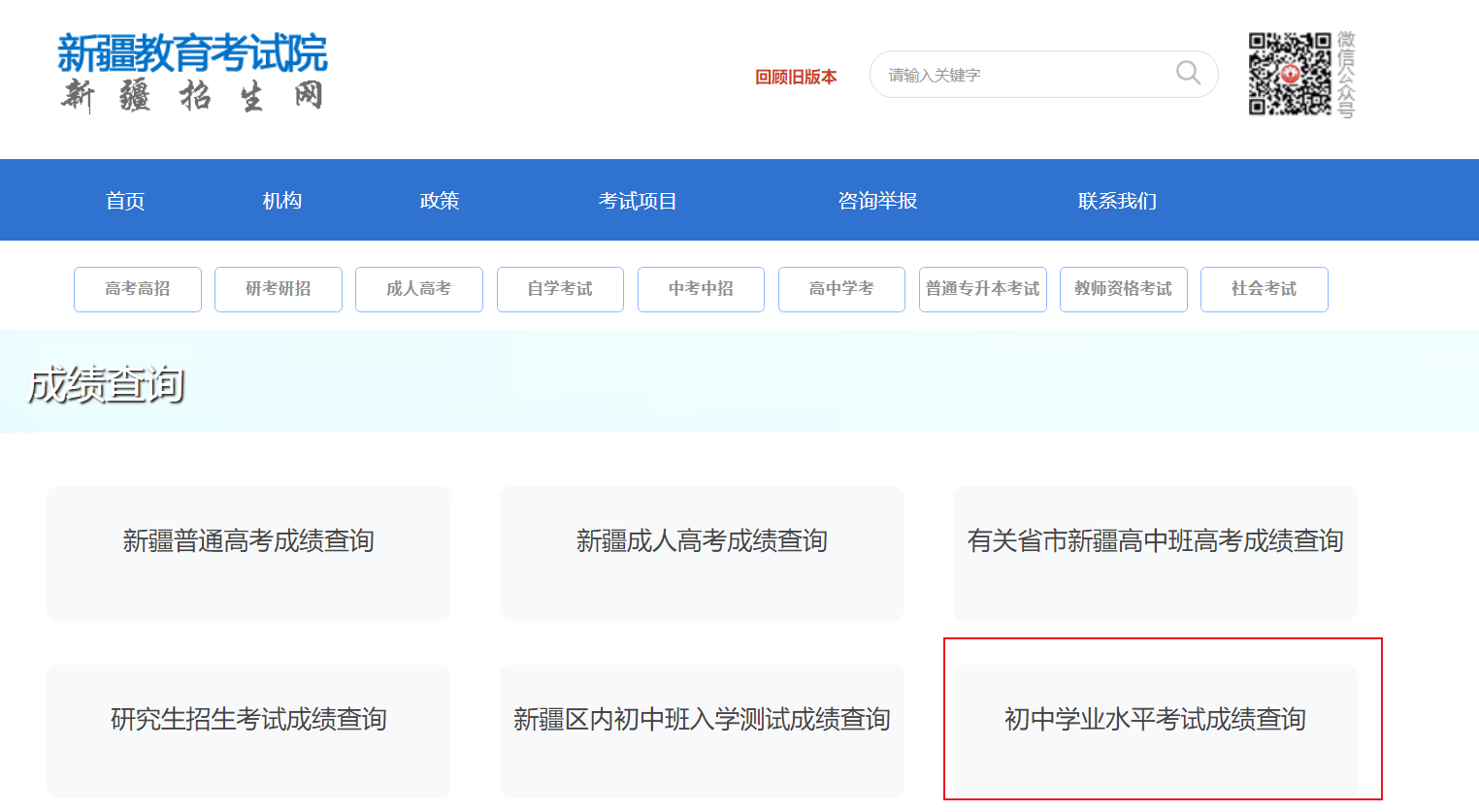Screen dimensions: 1479x812
Task: Open the 回顾旧版本 link
Action: (796, 77)
